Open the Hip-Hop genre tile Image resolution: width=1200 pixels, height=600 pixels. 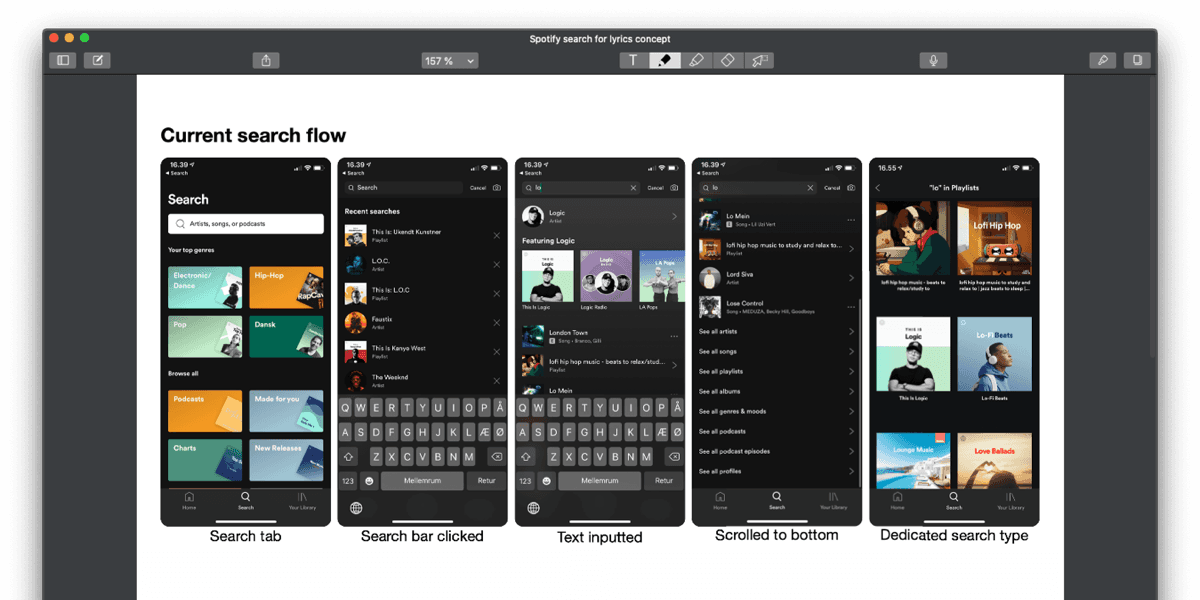[x=286, y=287]
